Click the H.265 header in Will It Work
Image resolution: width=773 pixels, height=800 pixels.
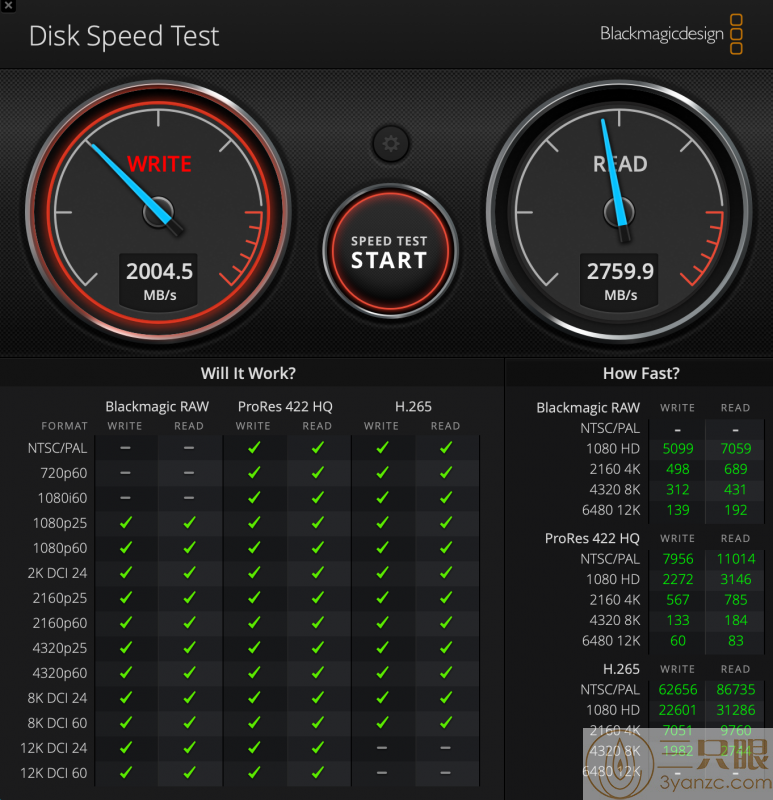pos(413,406)
